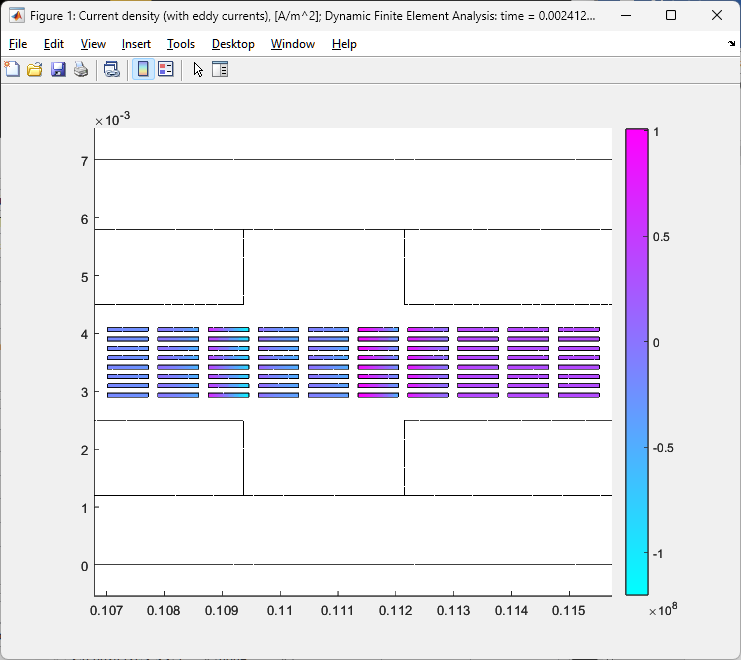
Task: Open the File menu
Action: coord(18,44)
